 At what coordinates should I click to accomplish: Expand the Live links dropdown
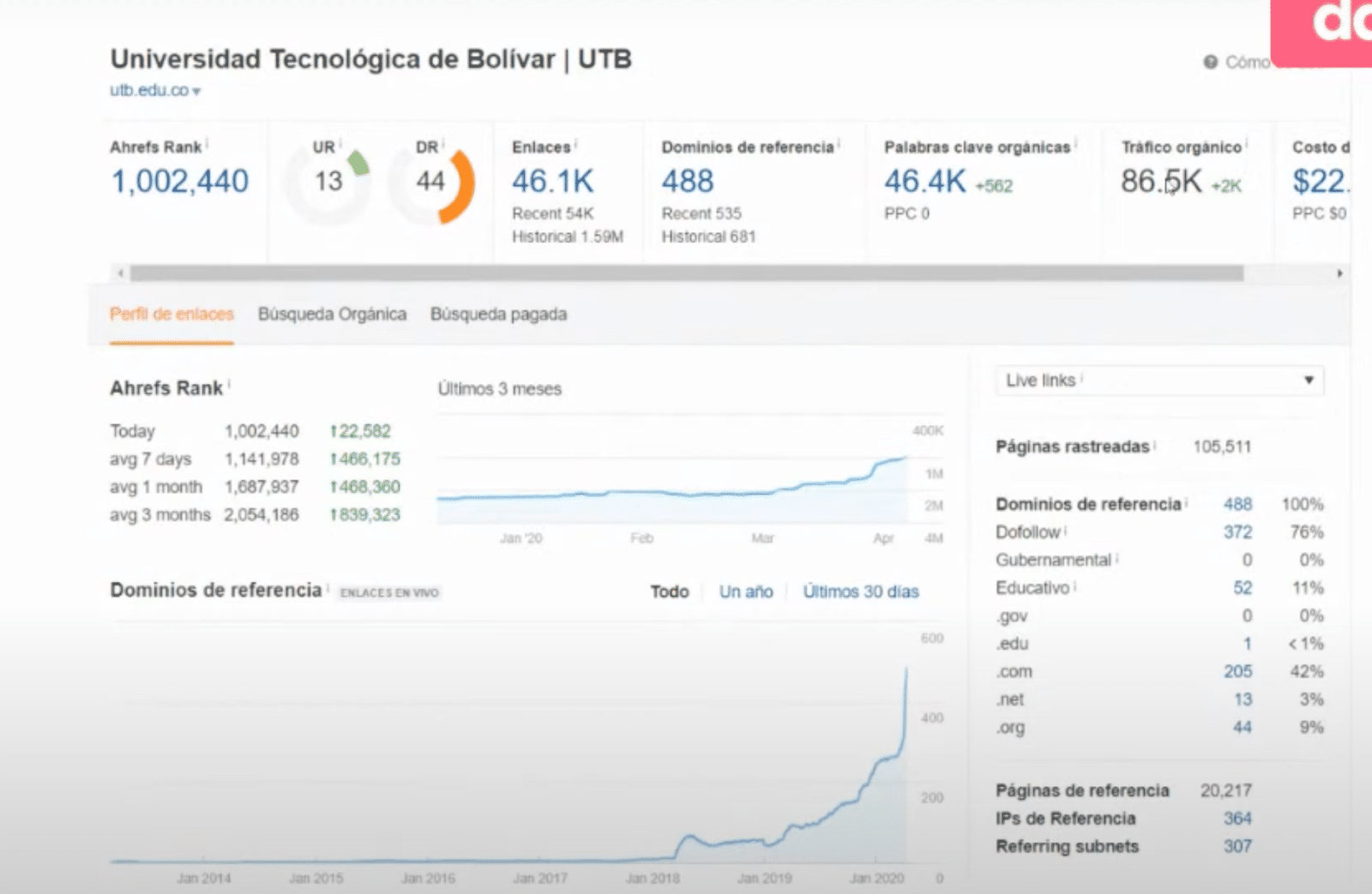[x=1158, y=381]
